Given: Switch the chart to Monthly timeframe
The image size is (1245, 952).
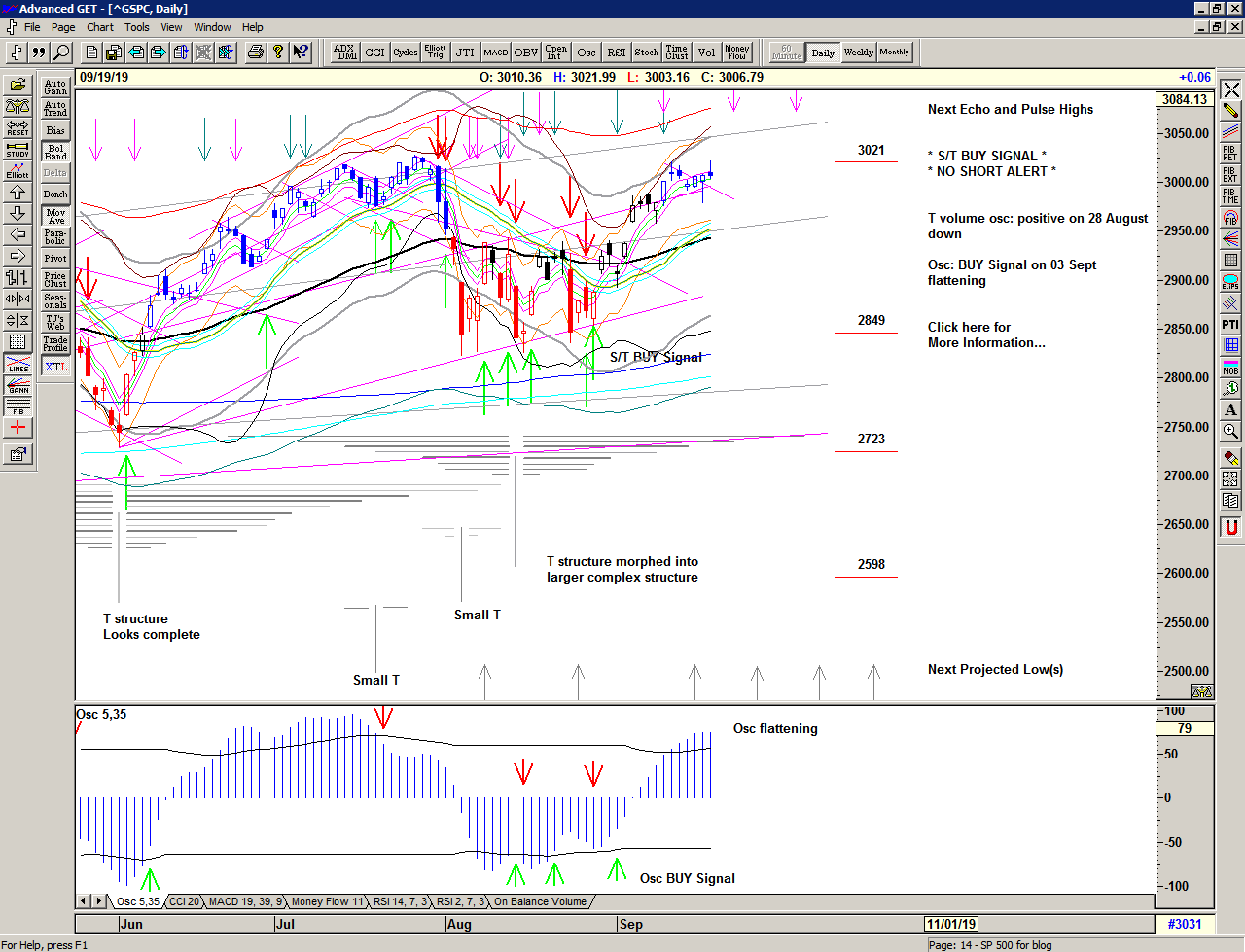Looking at the screenshot, I should 894,53.
